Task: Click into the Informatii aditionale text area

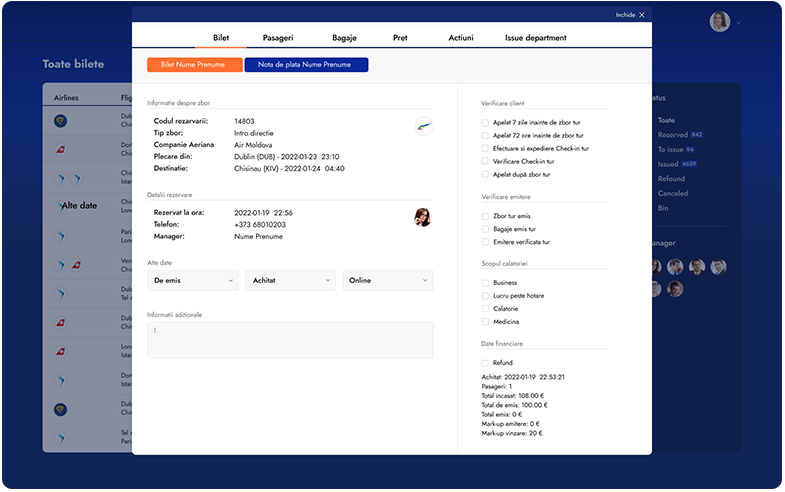Action: [290, 340]
